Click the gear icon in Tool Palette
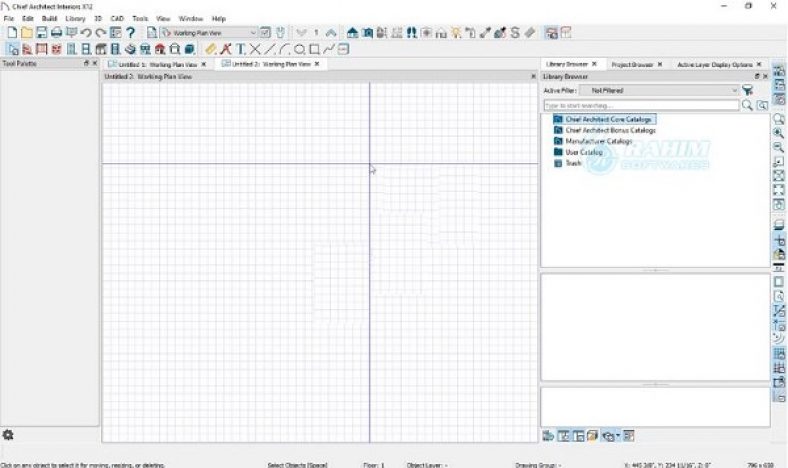This screenshot has width=788, height=468. (8, 435)
